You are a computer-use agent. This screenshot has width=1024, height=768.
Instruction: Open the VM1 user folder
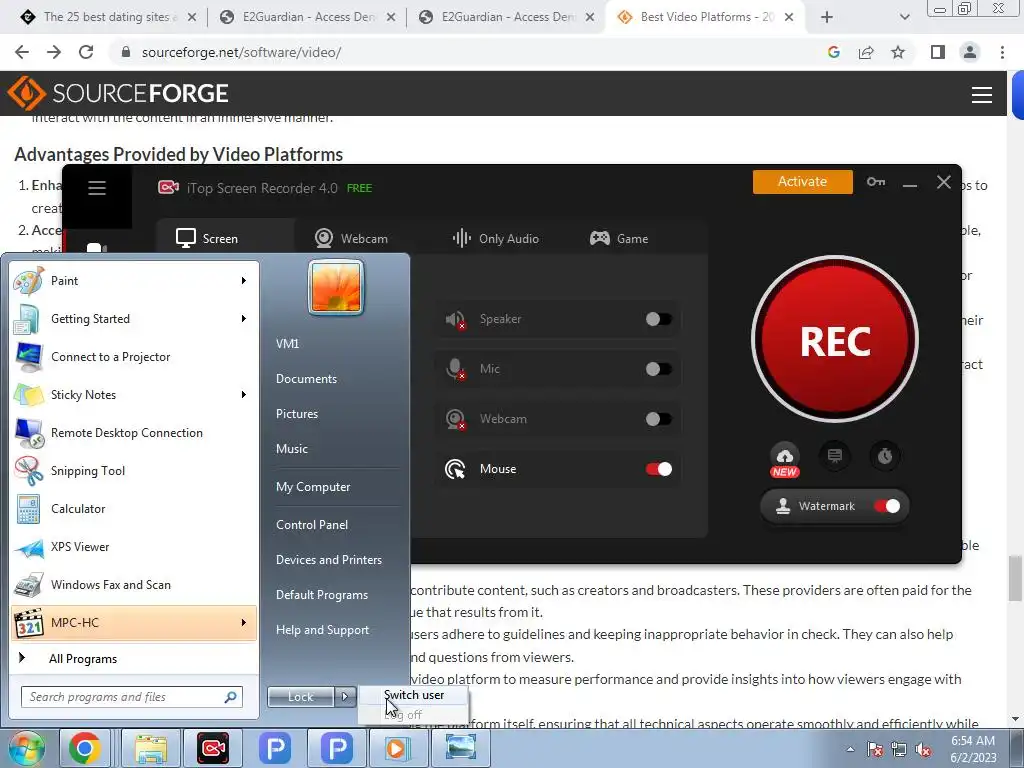(287, 344)
